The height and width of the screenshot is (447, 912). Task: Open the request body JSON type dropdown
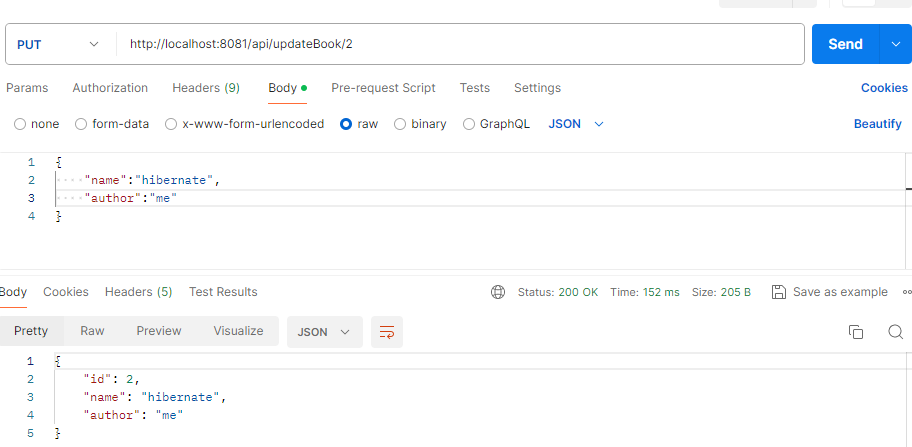(x=576, y=124)
